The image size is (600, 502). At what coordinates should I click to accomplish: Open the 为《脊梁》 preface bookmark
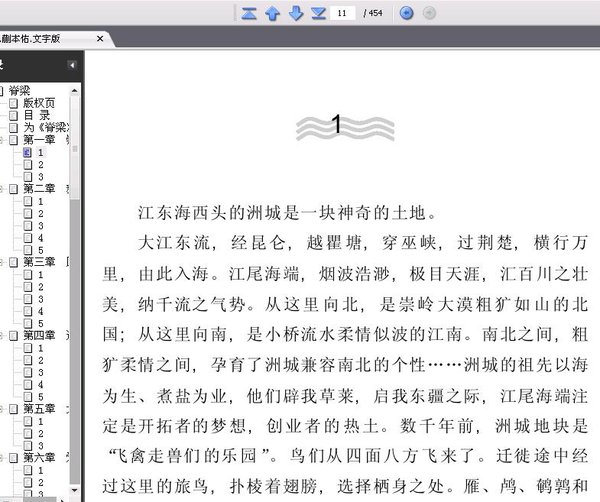[46, 127]
